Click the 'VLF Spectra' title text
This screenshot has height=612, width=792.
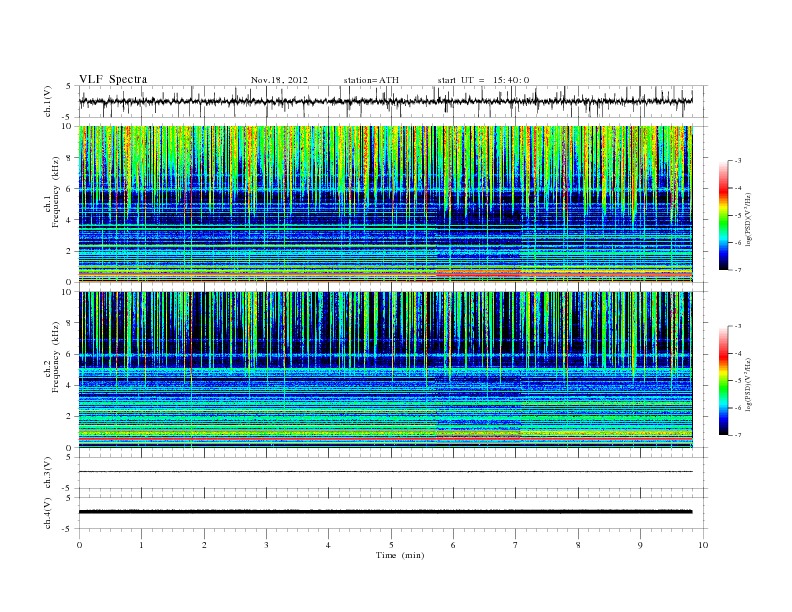coord(113,79)
